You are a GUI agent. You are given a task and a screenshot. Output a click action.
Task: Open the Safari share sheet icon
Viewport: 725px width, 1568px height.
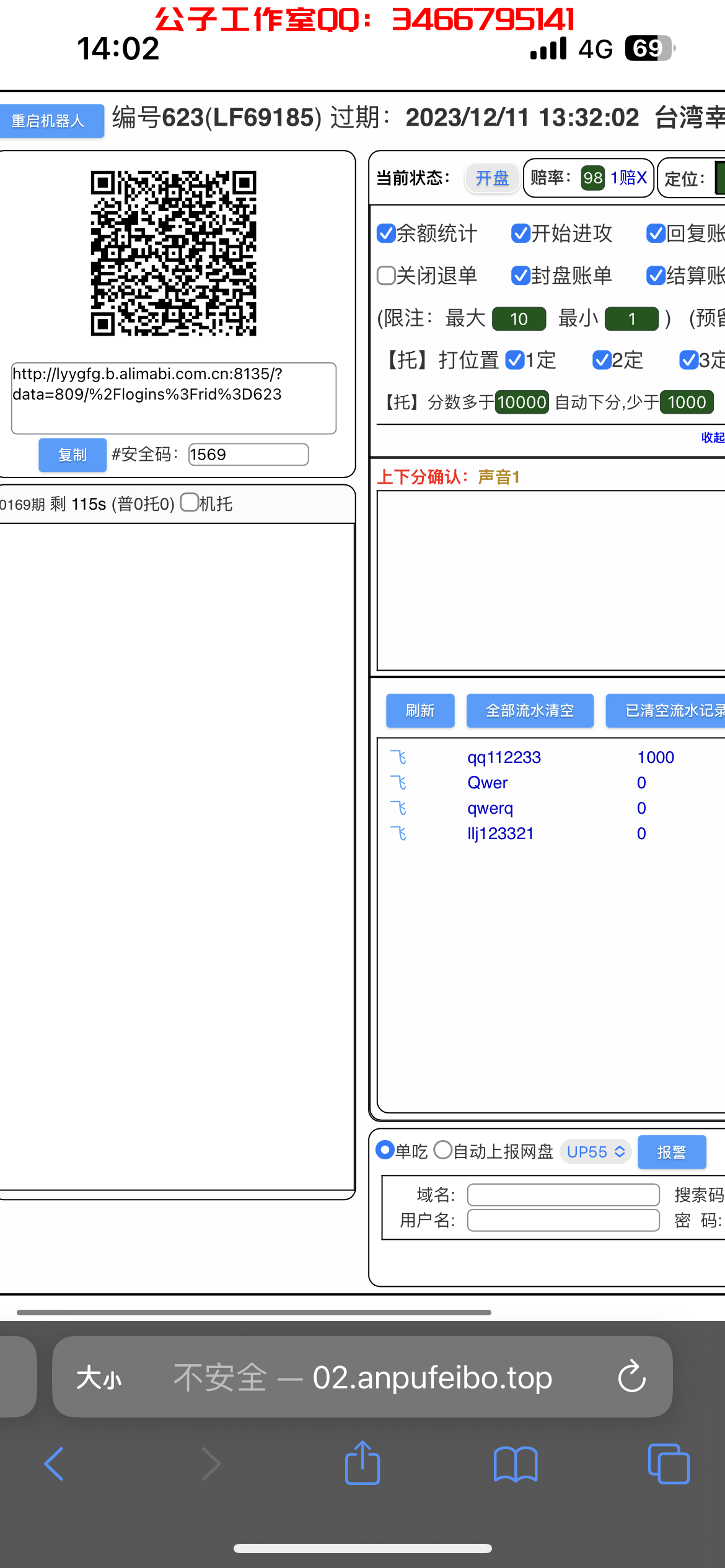point(362,1462)
